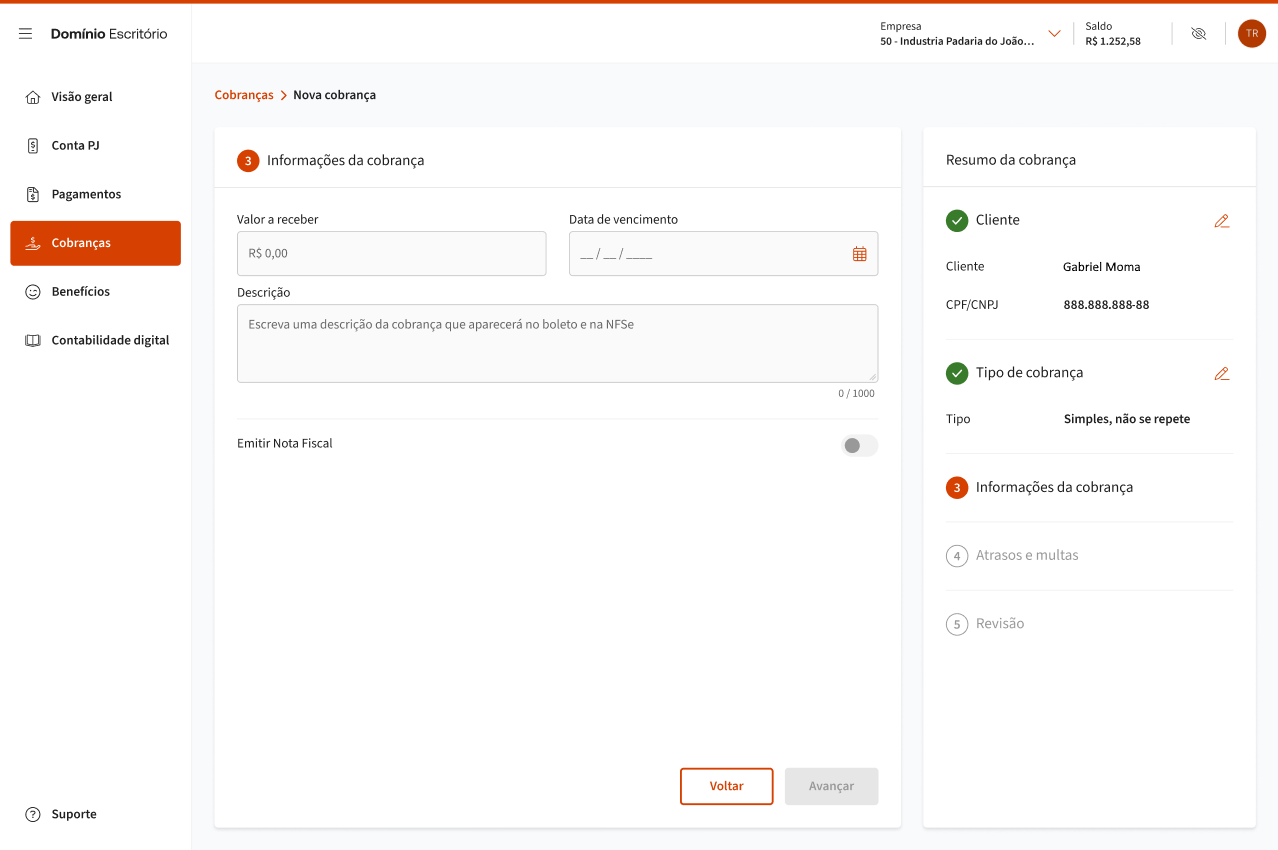Open the hamburger menu icon
The image size is (1278, 850).
pyautogui.click(x=26, y=34)
